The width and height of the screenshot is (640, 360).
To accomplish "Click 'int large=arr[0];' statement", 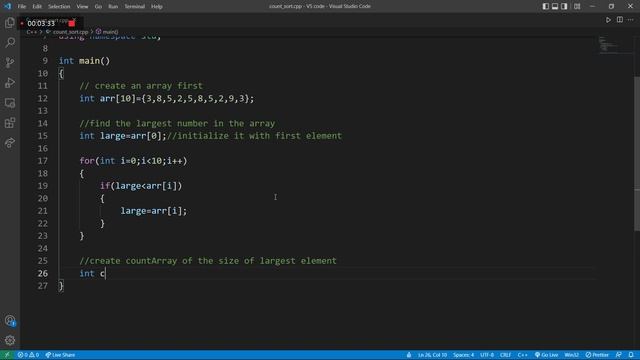I will coord(123,136).
